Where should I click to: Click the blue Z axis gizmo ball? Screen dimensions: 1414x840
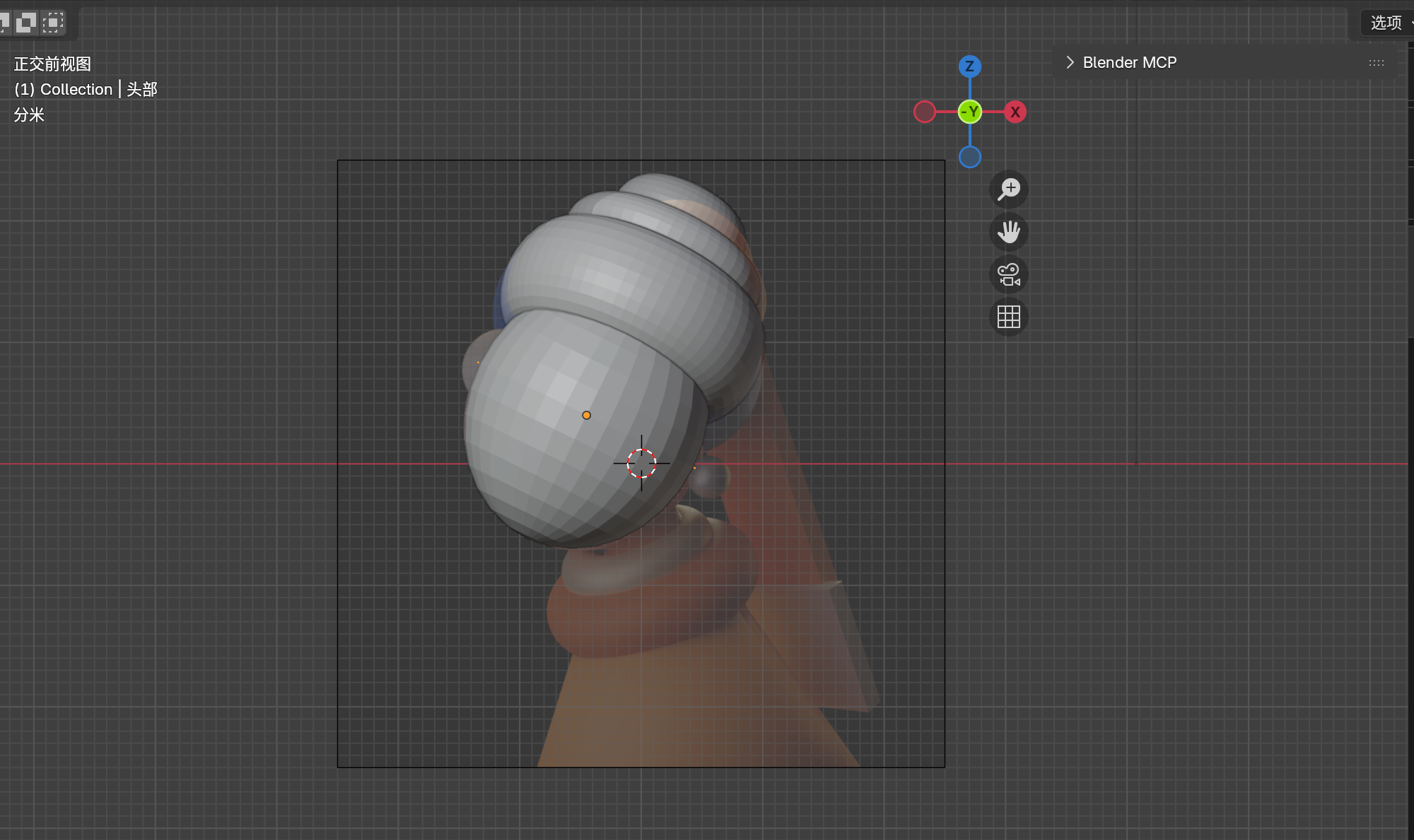click(x=969, y=66)
